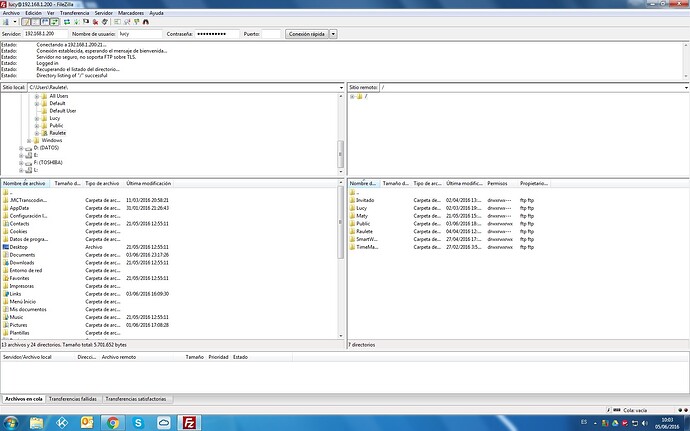Expand the F: (TOSHIBA) drive
The width and height of the screenshot is (690, 431).
[x=21, y=163]
